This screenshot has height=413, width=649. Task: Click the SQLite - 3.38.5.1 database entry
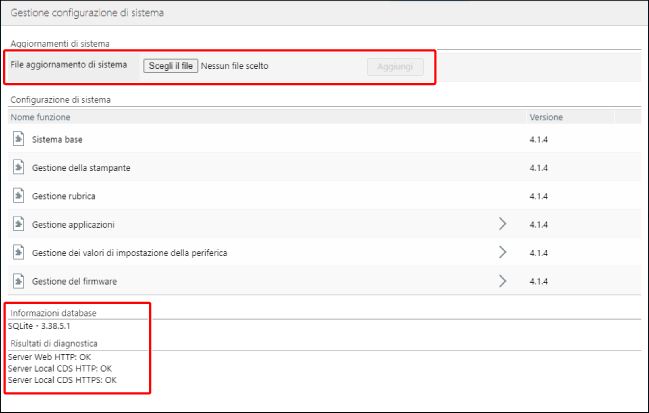click(x=37, y=326)
